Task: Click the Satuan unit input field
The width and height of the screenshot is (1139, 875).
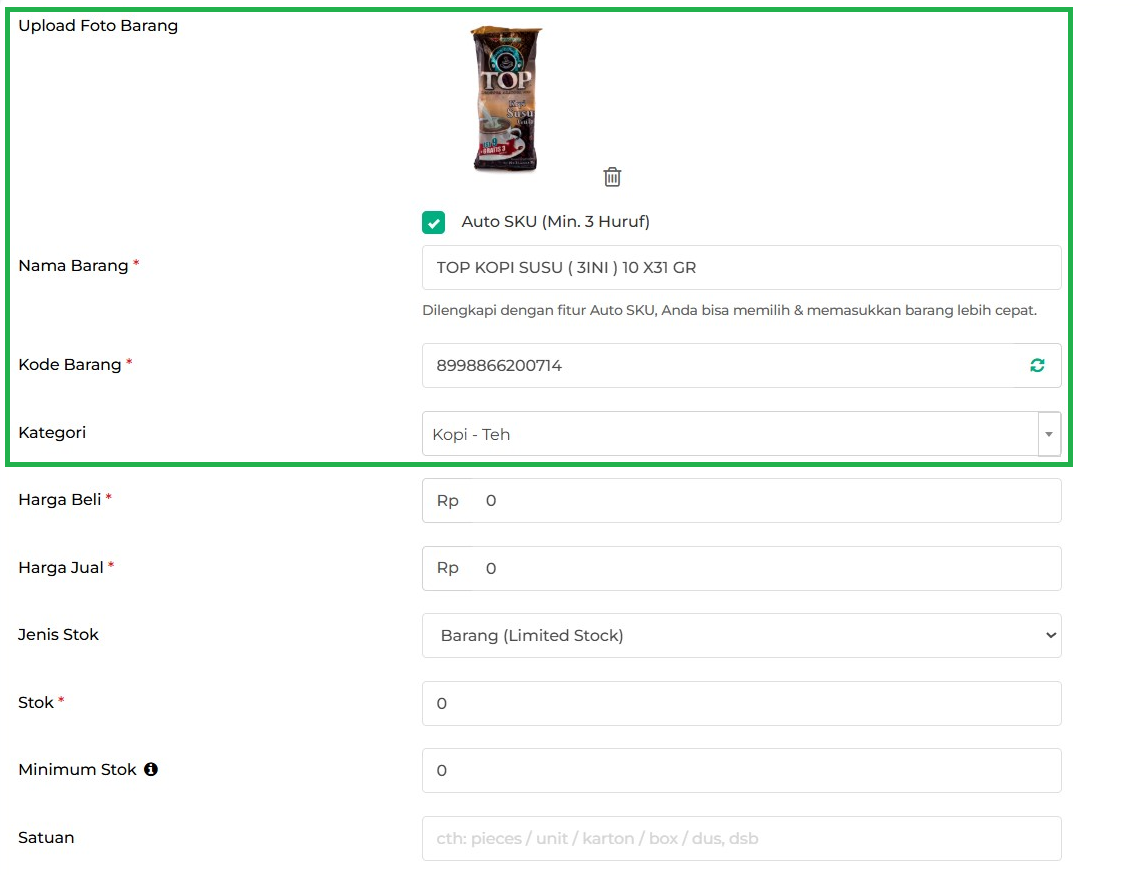Action: pos(741,838)
